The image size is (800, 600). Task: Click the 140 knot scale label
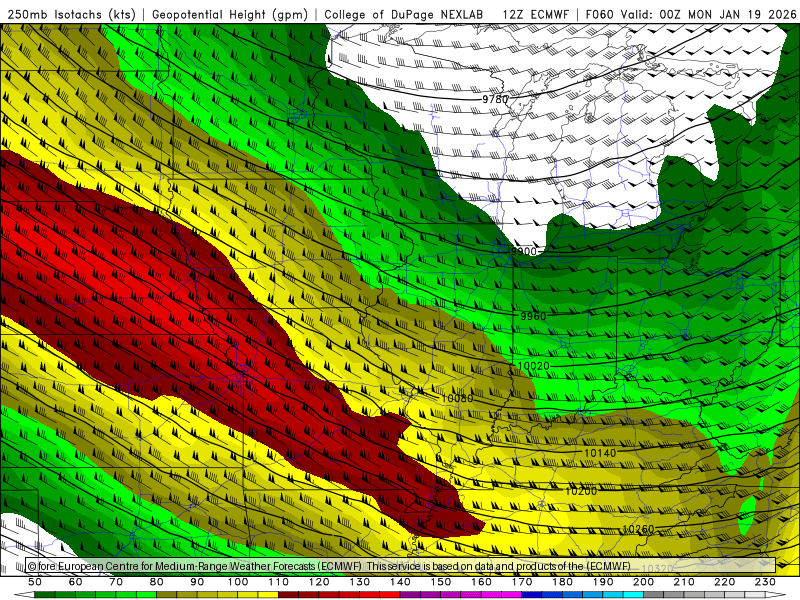click(x=401, y=582)
